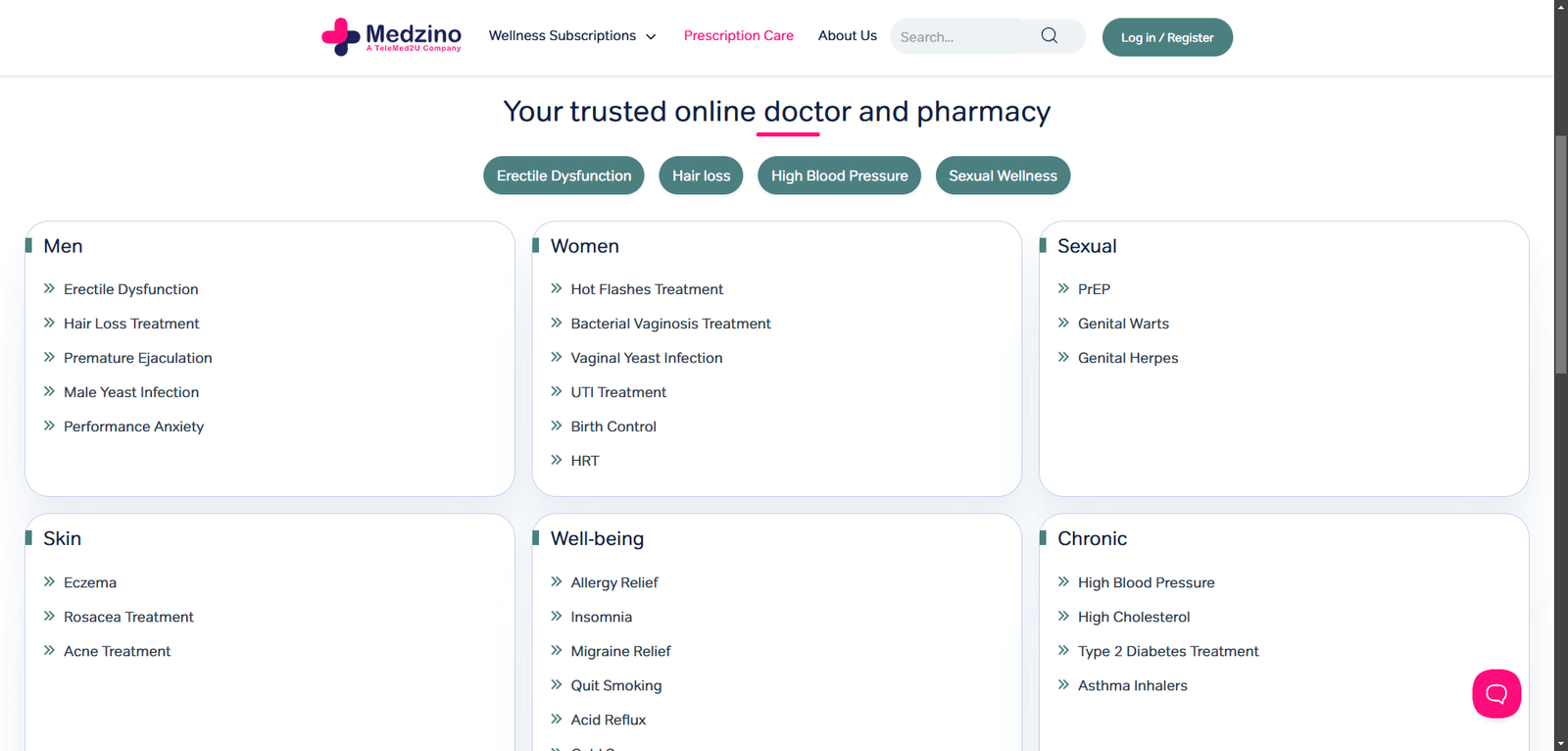Open Type 2 Diabetes Treatment link
Image resolution: width=1568 pixels, height=751 pixels.
[1167, 651]
